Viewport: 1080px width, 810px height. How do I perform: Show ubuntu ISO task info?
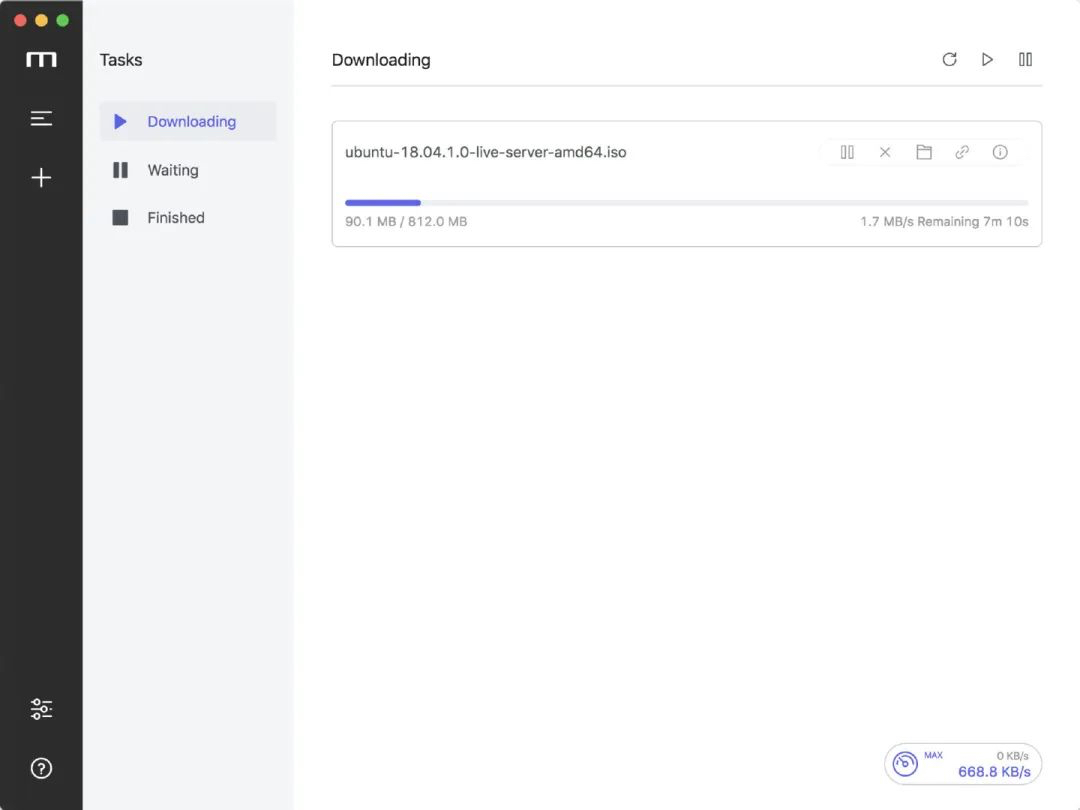[x=999, y=152]
